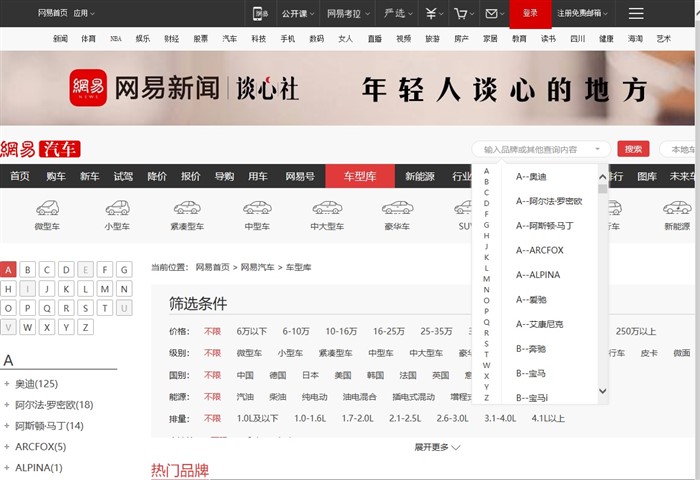700x480 pixels.
Task: Open the 车型库 navigation tab
Action: pos(360,176)
